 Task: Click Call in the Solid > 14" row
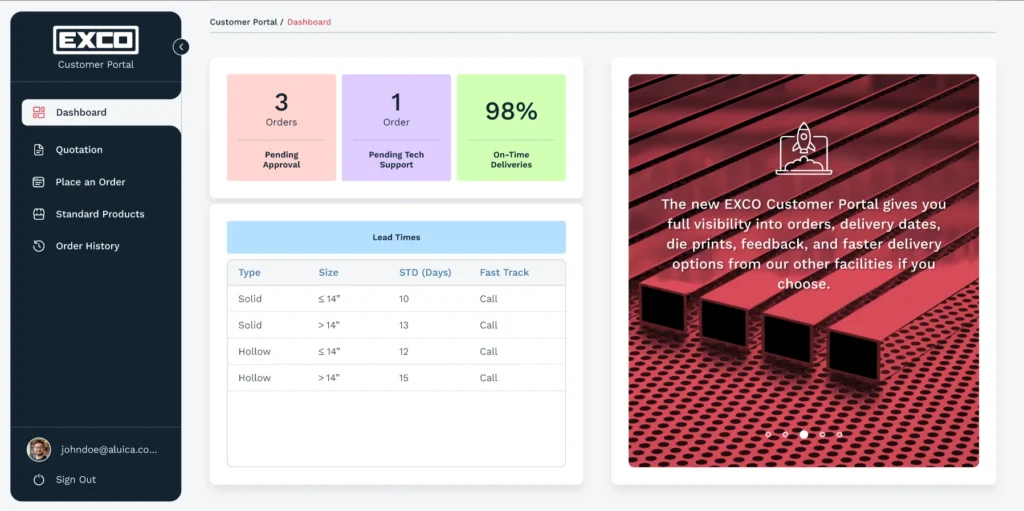(488, 325)
